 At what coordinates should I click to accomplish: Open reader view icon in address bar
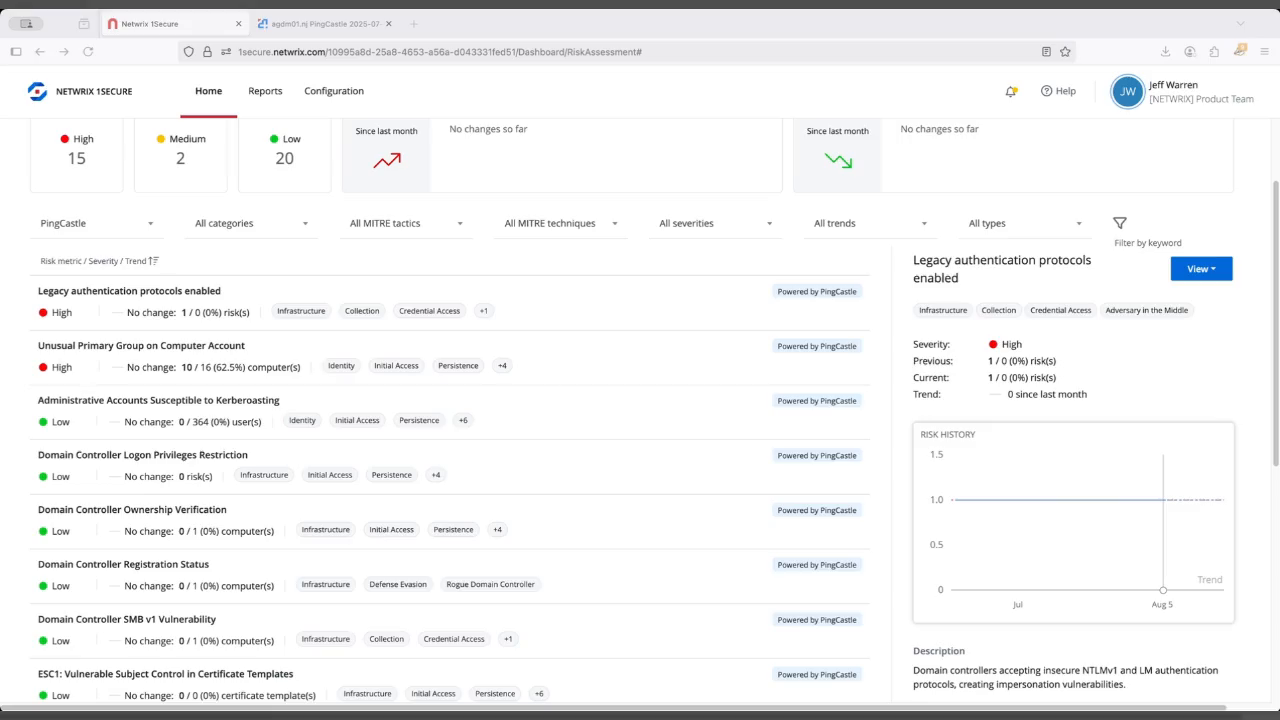pos(1046,52)
